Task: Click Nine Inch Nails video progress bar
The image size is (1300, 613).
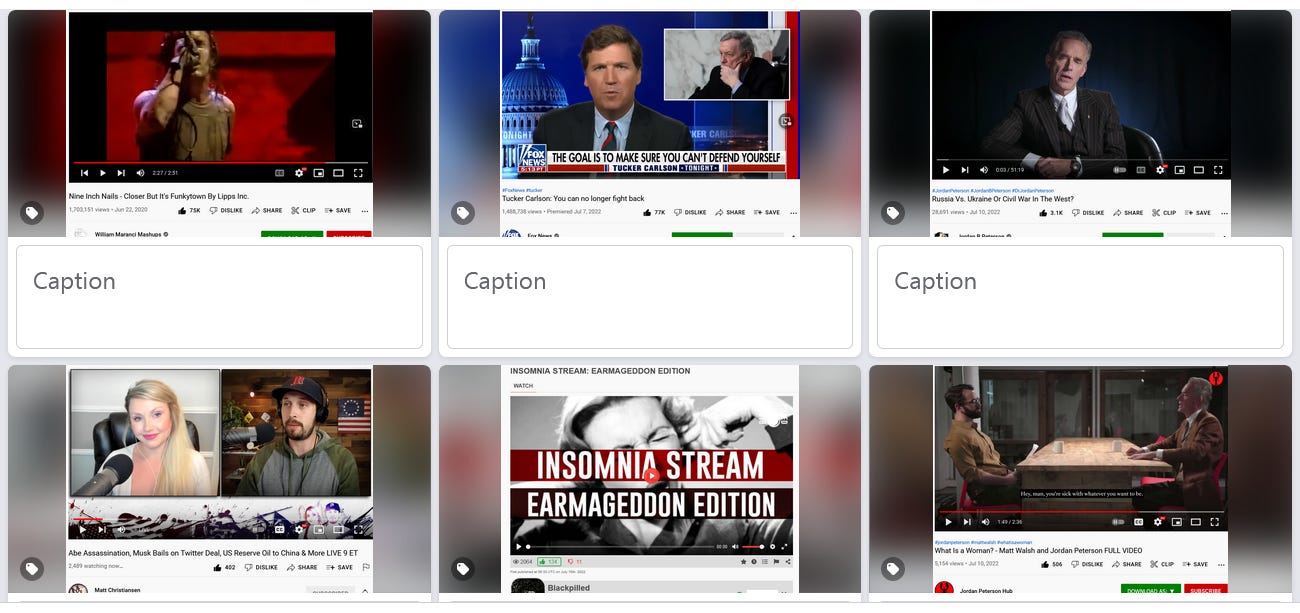Action: (x=220, y=163)
